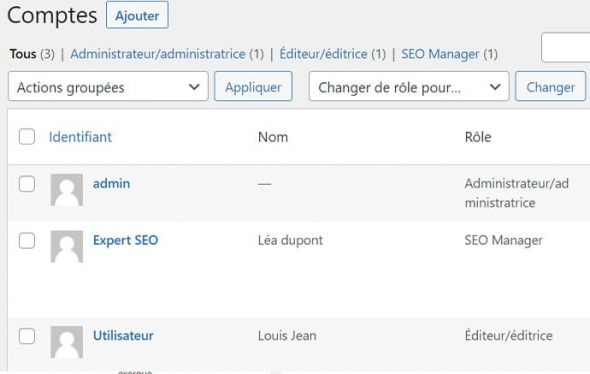The height and width of the screenshot is (374, 590).
Task: Select the Tous filter link
Action: (23, 54)
